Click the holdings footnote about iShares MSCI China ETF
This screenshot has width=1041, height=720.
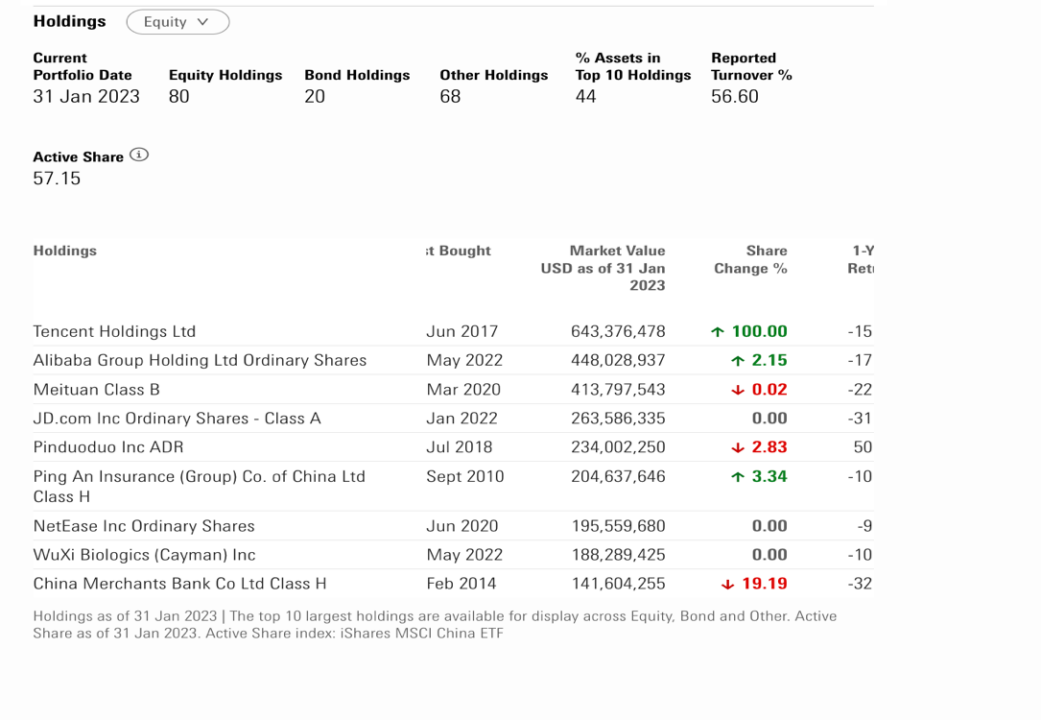tap(435, 624)
